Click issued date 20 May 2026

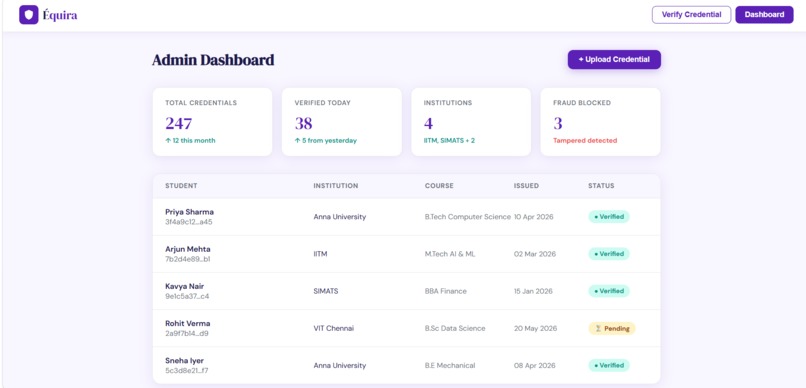coord(535,328)
